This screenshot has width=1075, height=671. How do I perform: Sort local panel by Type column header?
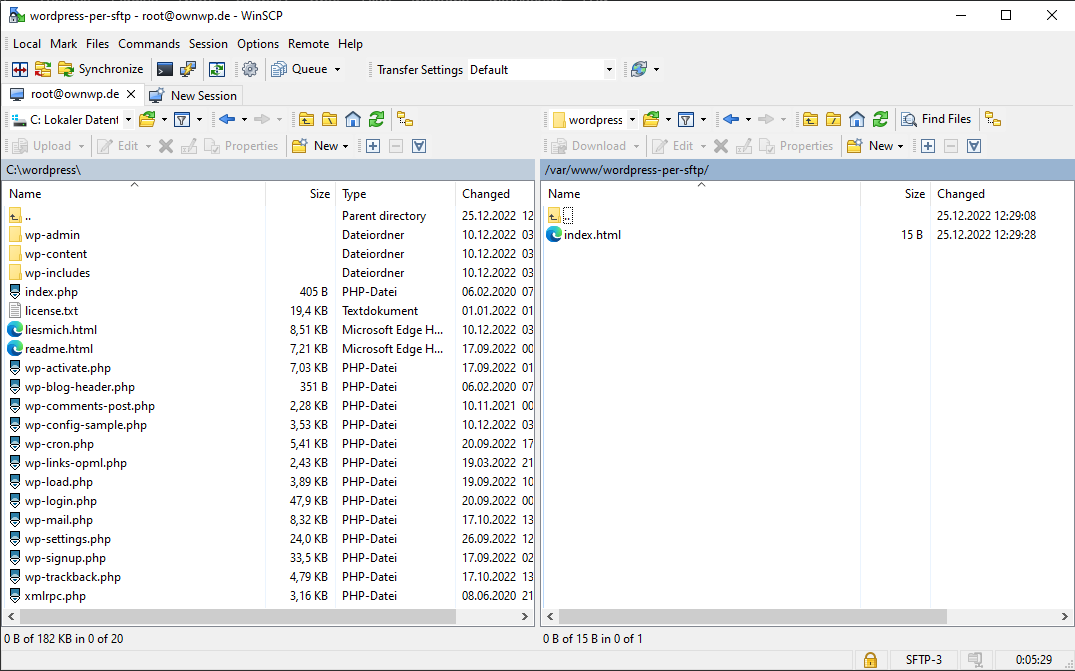point(395,194)
